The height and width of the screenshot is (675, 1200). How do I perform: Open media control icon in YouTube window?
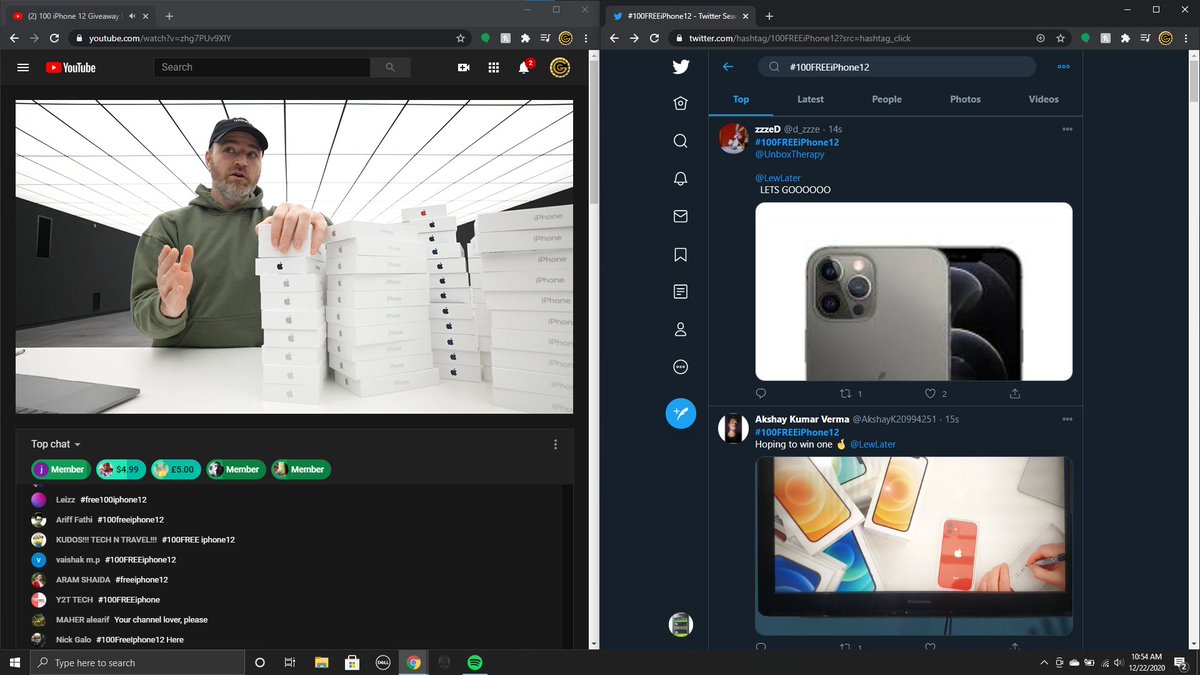pyautogui.click(x=544, y=38)
